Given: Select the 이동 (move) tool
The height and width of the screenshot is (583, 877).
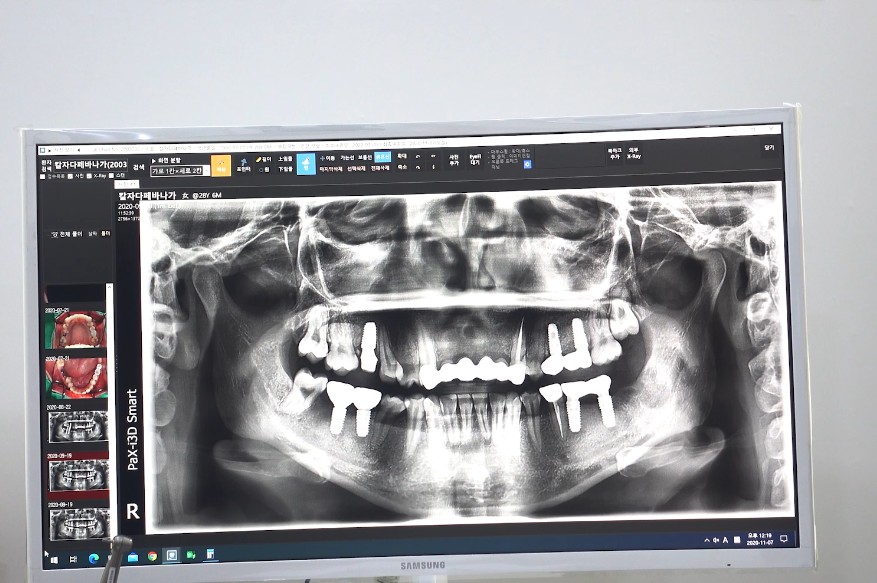Looking at the screenshot, I should point(327,158).
